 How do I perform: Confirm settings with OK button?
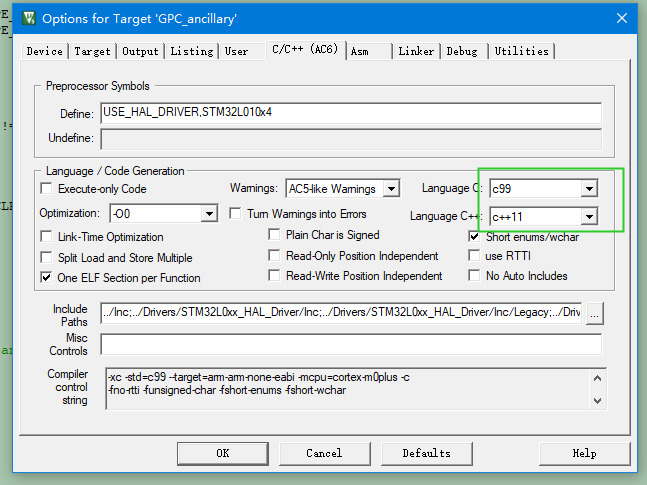pyautogui.click(x=223, y=453)
